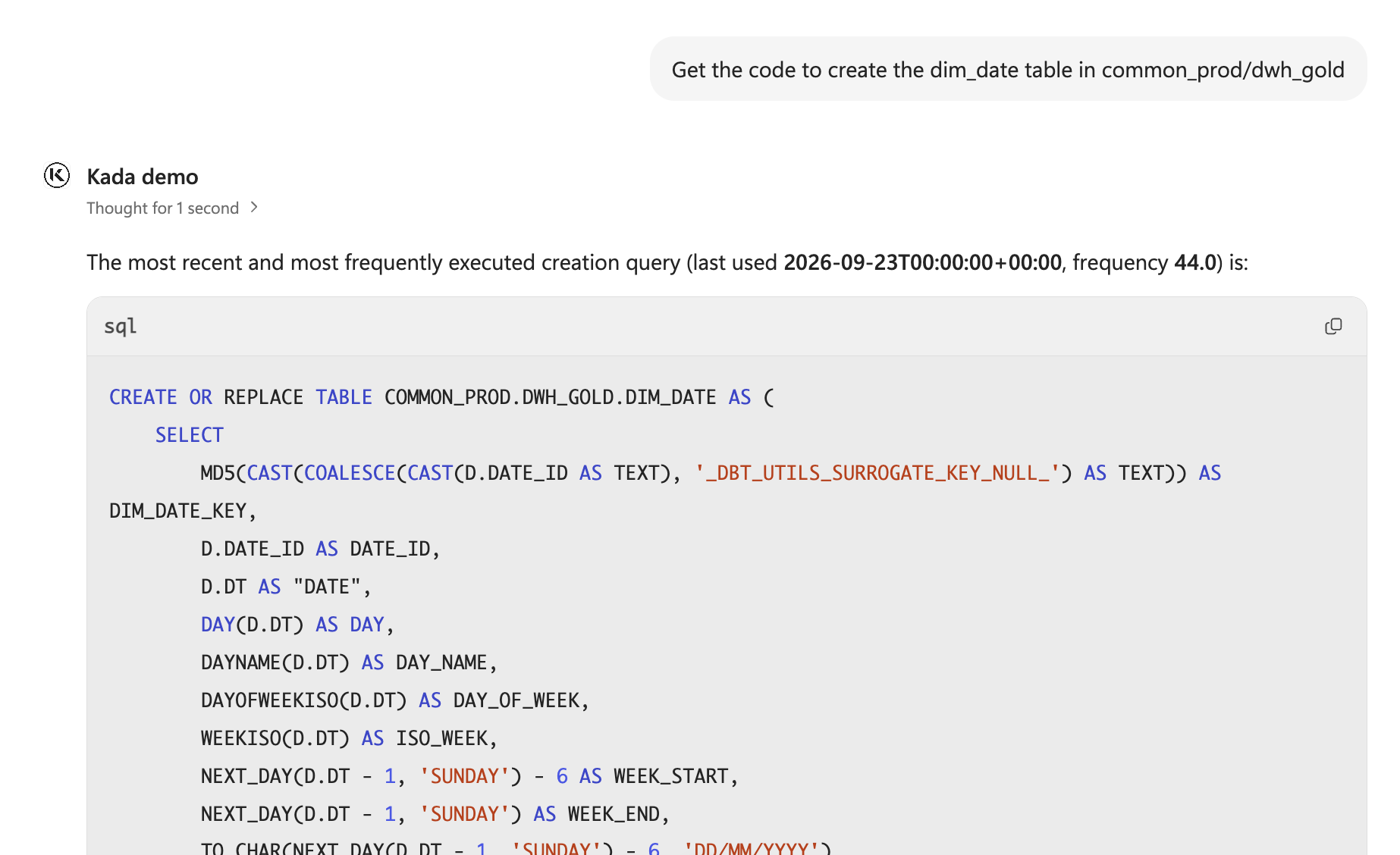Screen dimensions: 1400x855
Task: Click the '_DBT_UTILS_SURROGATE_KEY_NULL_' string literal
Action: pyautogui.click(x=877, y=473)
